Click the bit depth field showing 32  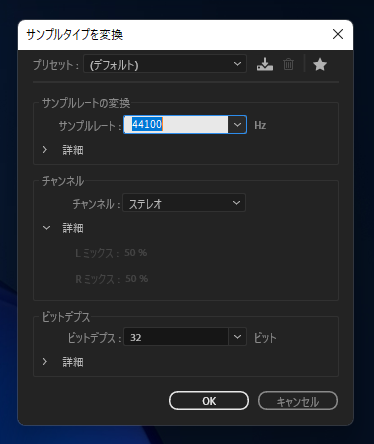click(176, 337)
